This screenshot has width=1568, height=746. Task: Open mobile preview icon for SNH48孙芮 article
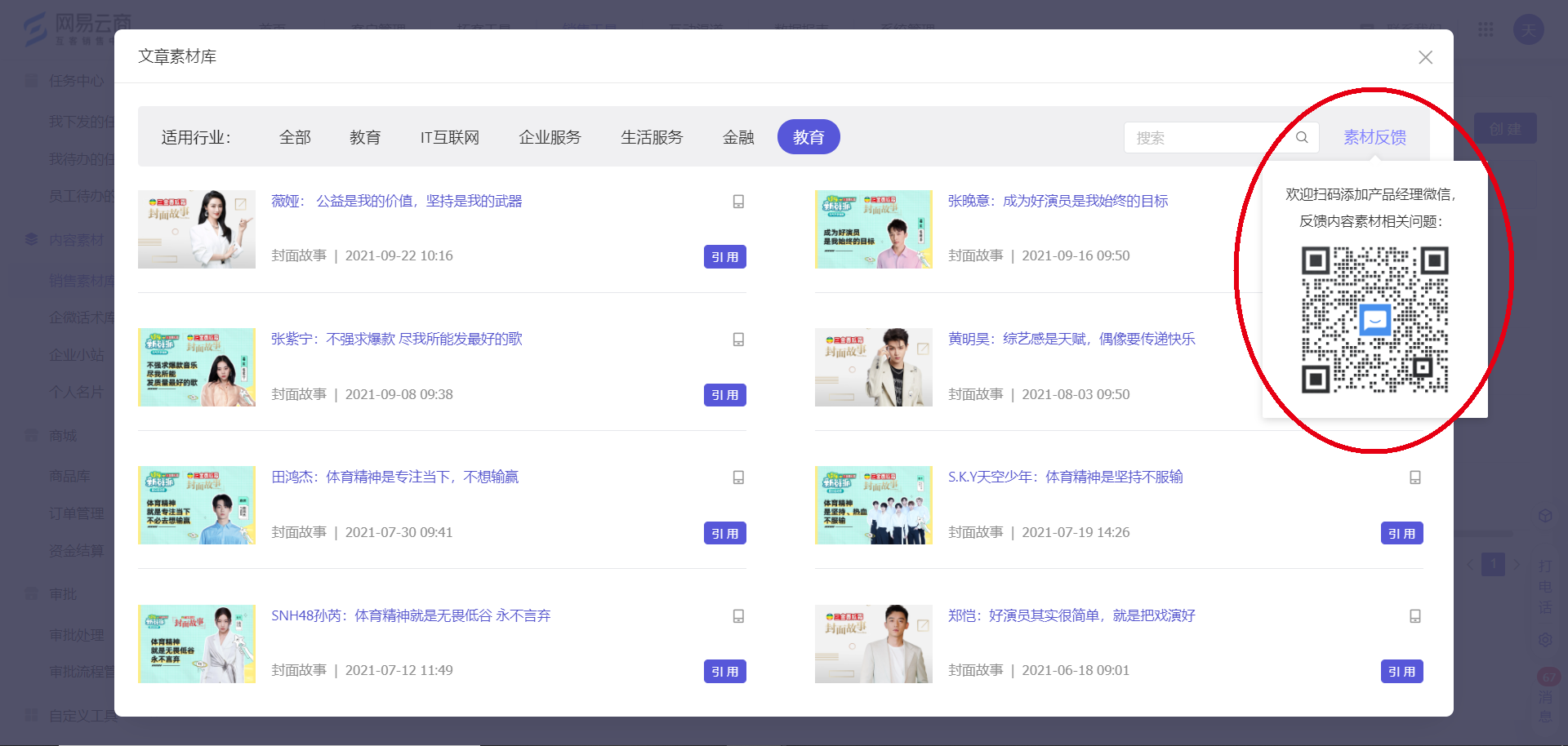(738, 616)
